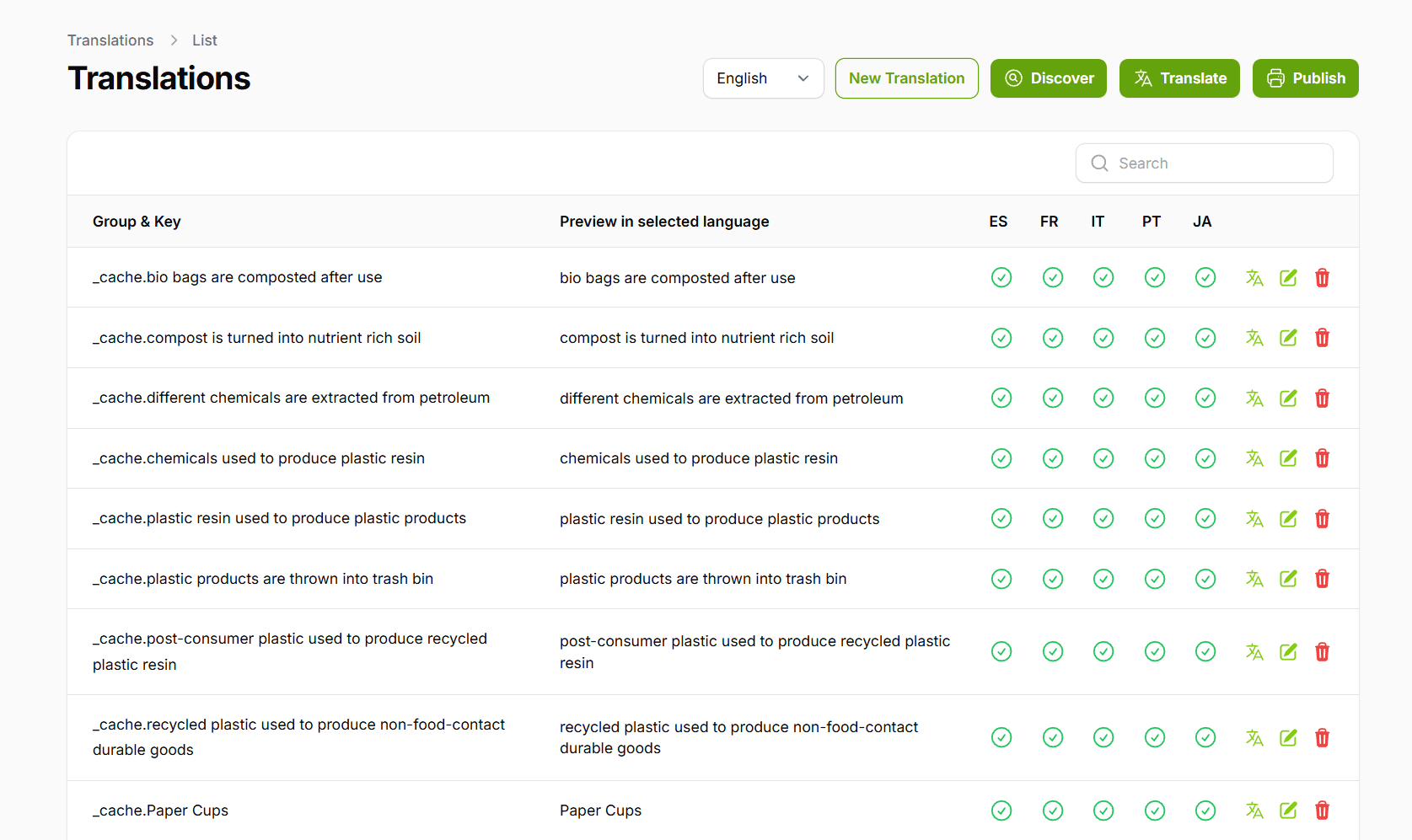Viewport: 1412px width, 840px height.
Task: Delete plastic products thrown into trash bin row
Action: pyautogui.click(x=1322, y=579)
